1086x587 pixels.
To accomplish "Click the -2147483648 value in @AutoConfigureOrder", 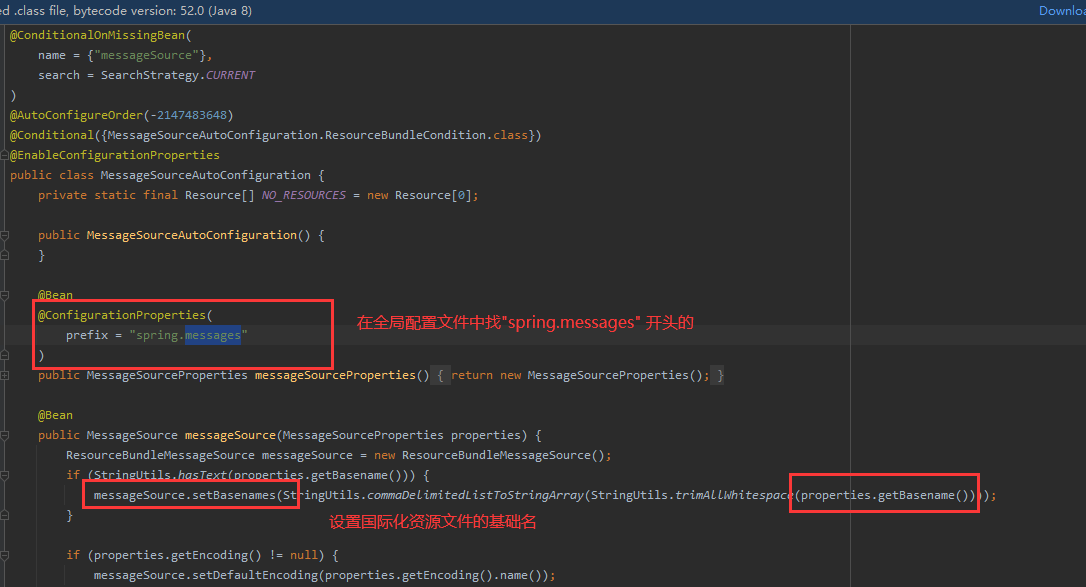I will click(188, 115).
